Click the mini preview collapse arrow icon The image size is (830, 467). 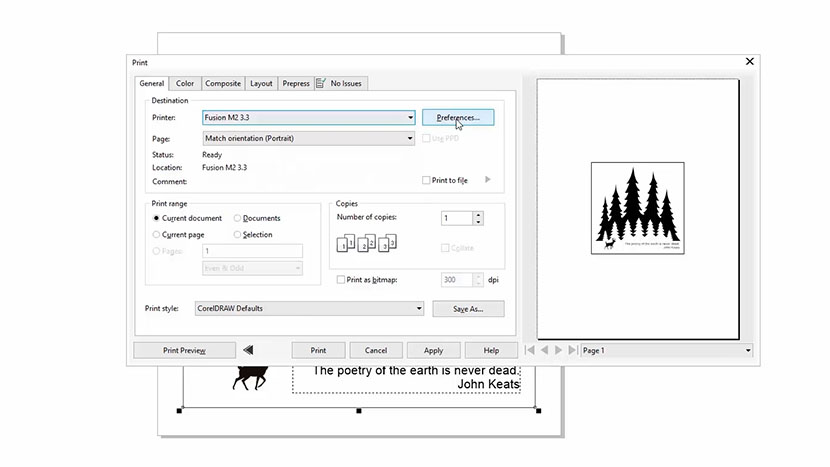(248, 350)
